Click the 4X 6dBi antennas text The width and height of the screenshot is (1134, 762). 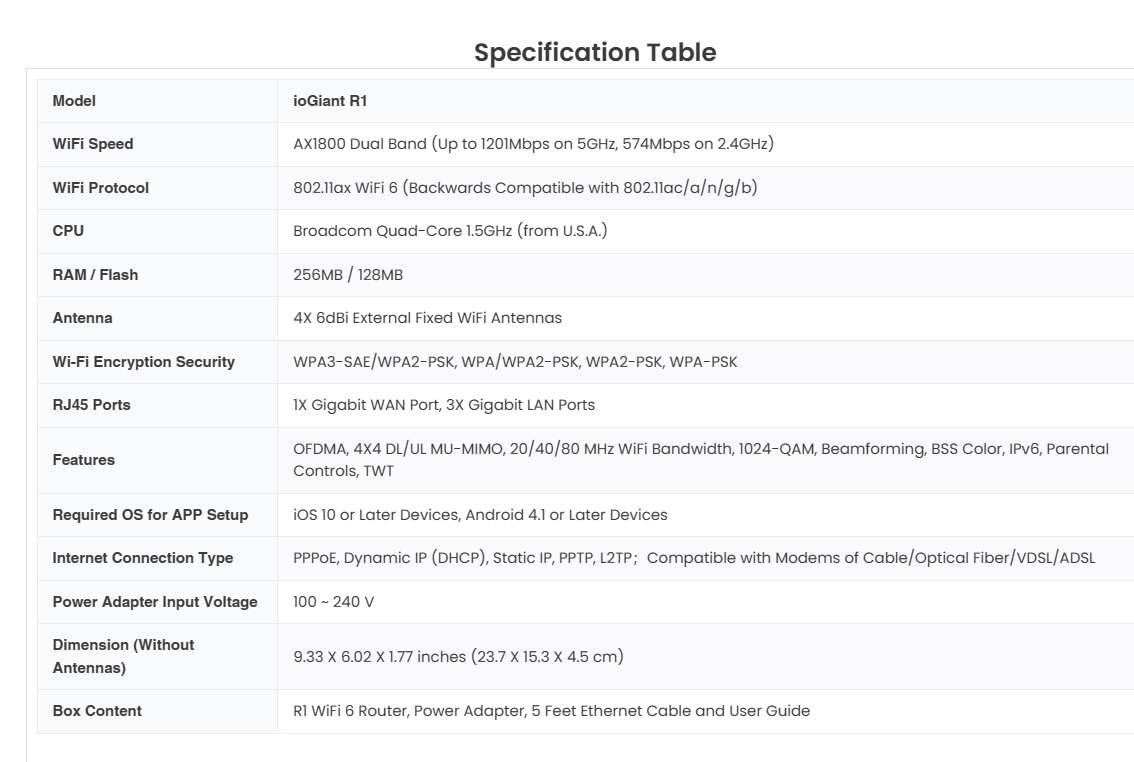point(427,318)
